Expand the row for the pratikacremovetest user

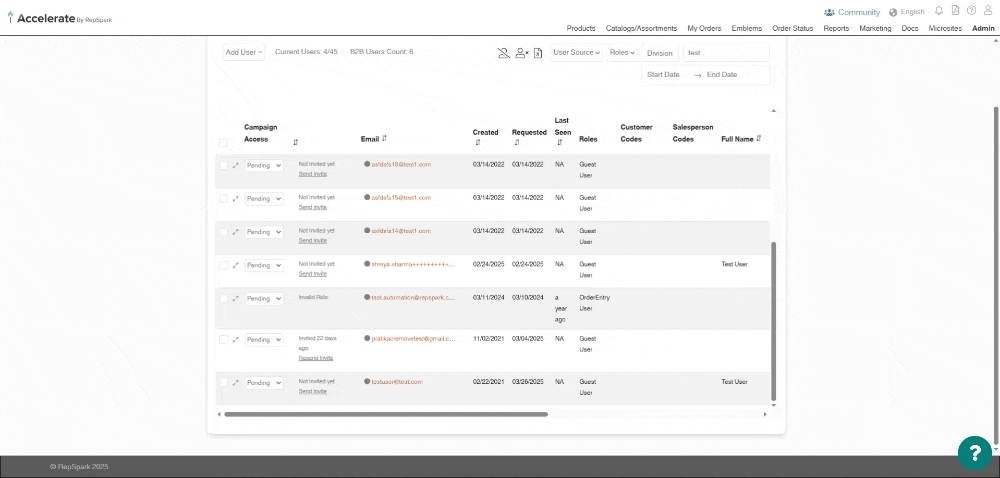(x=235, y=340)
